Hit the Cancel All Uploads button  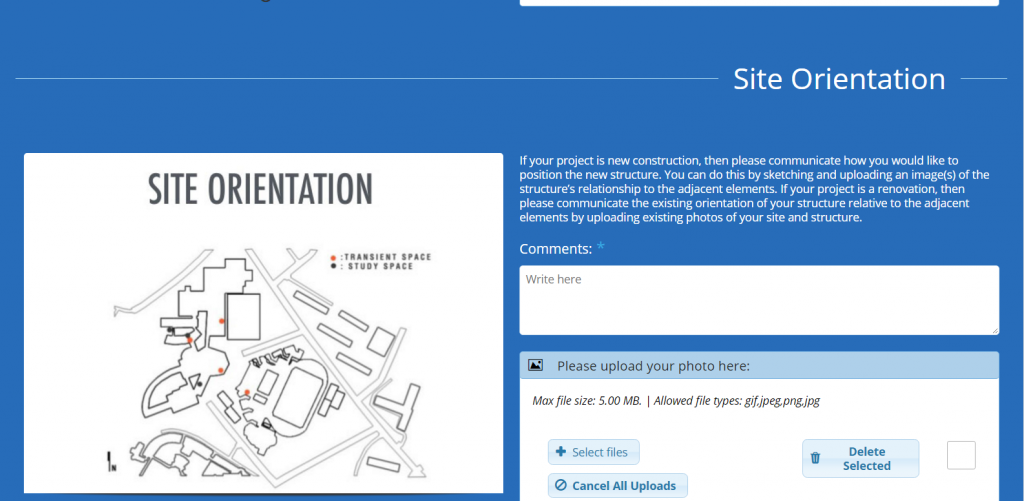617,486
